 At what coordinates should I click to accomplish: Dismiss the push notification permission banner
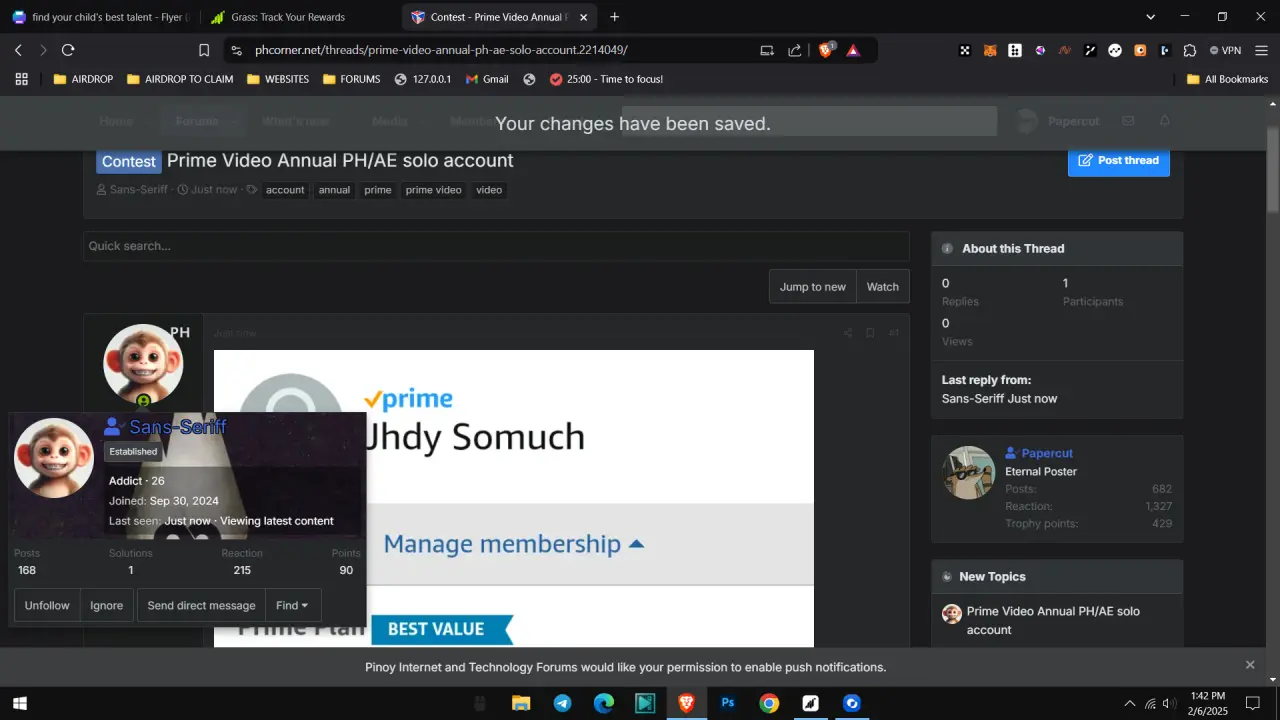pyautogui.click(x=1250, y=665)
